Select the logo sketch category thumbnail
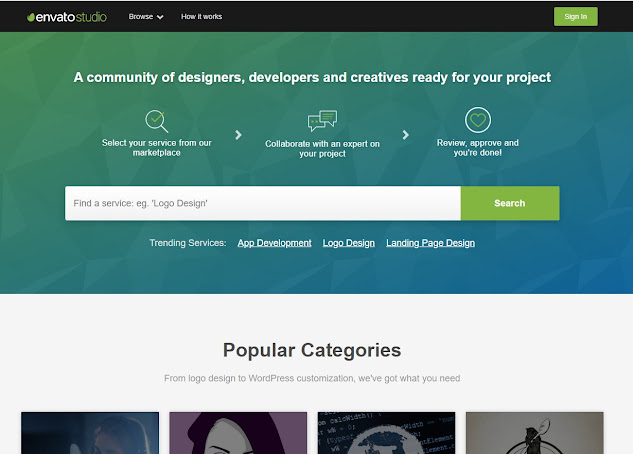Viewport: 633px width, 454px height. point(534,433)
